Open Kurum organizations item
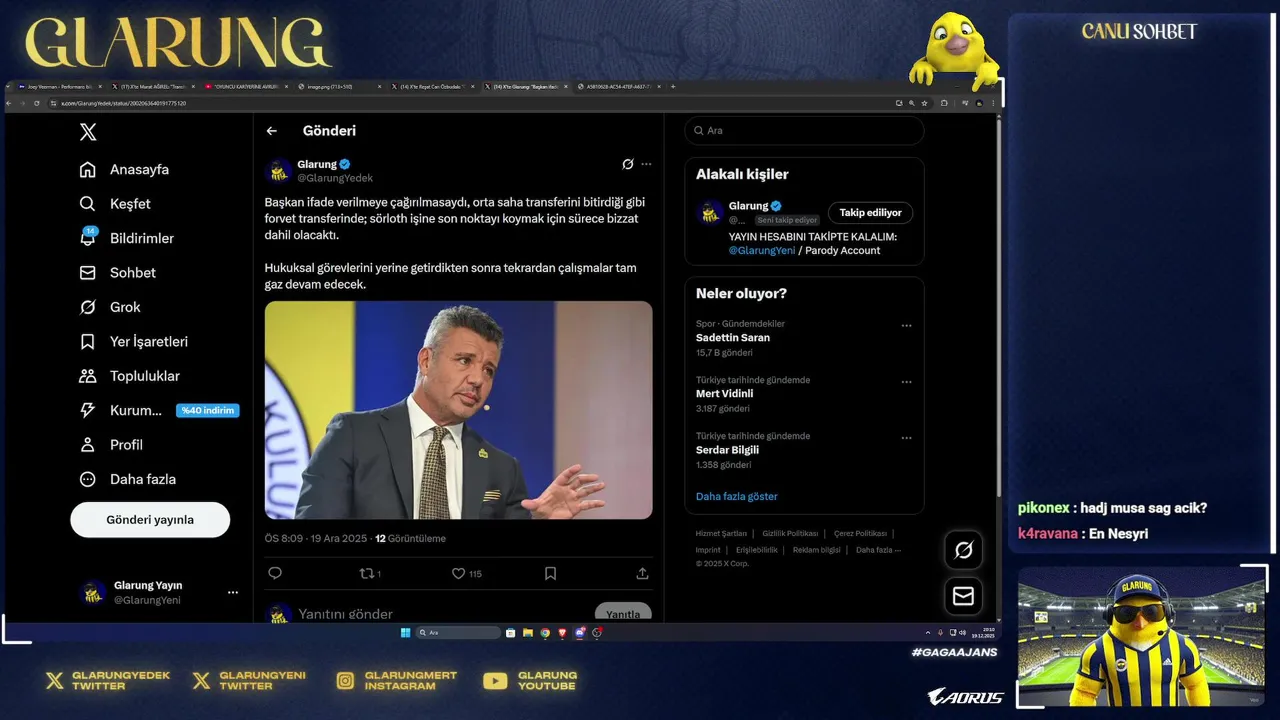Image resolution: width=1280 pixels, height=720 pixels. [x=120, y=410]
